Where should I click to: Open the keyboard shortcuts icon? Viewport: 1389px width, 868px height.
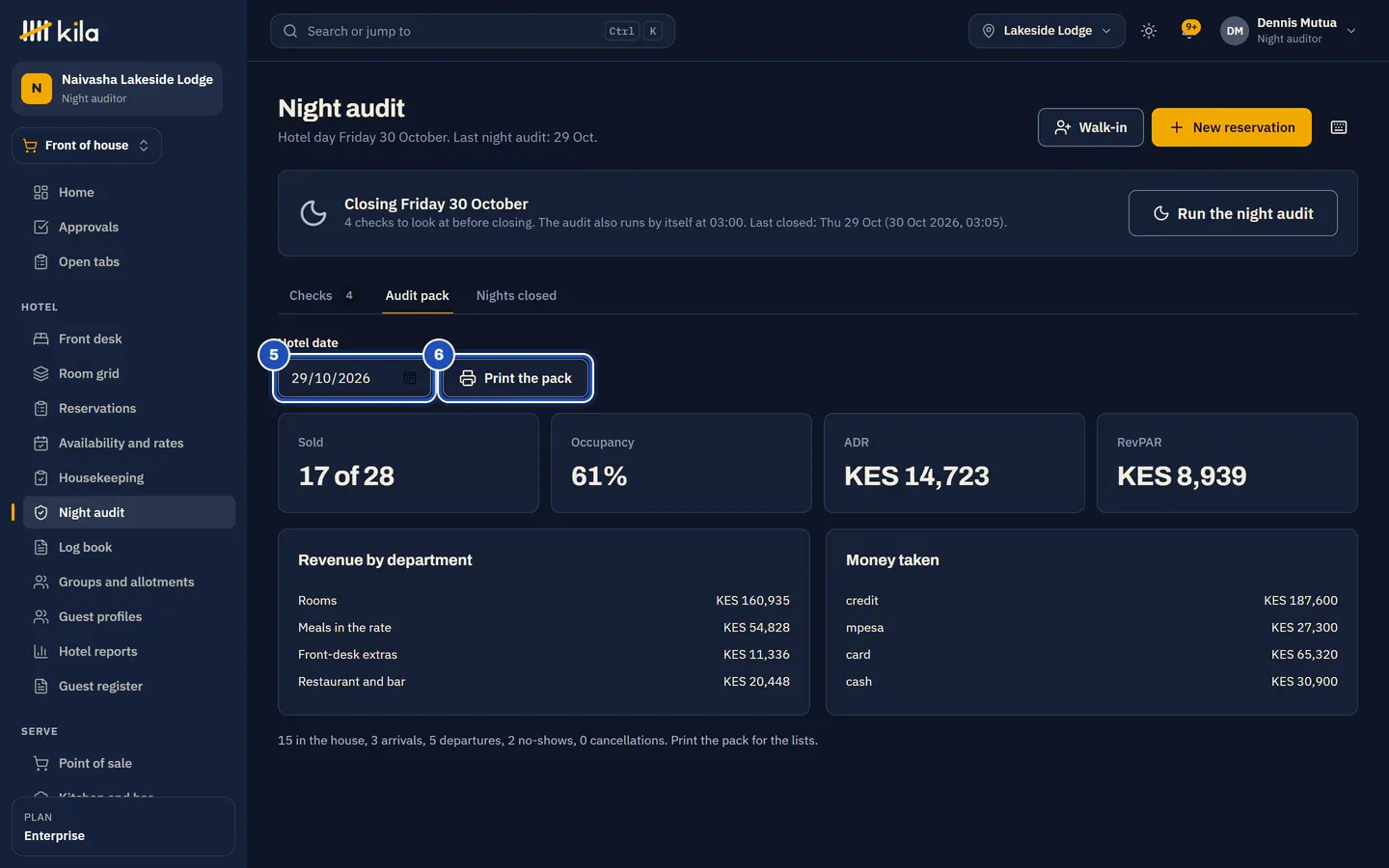point(1339,127)
